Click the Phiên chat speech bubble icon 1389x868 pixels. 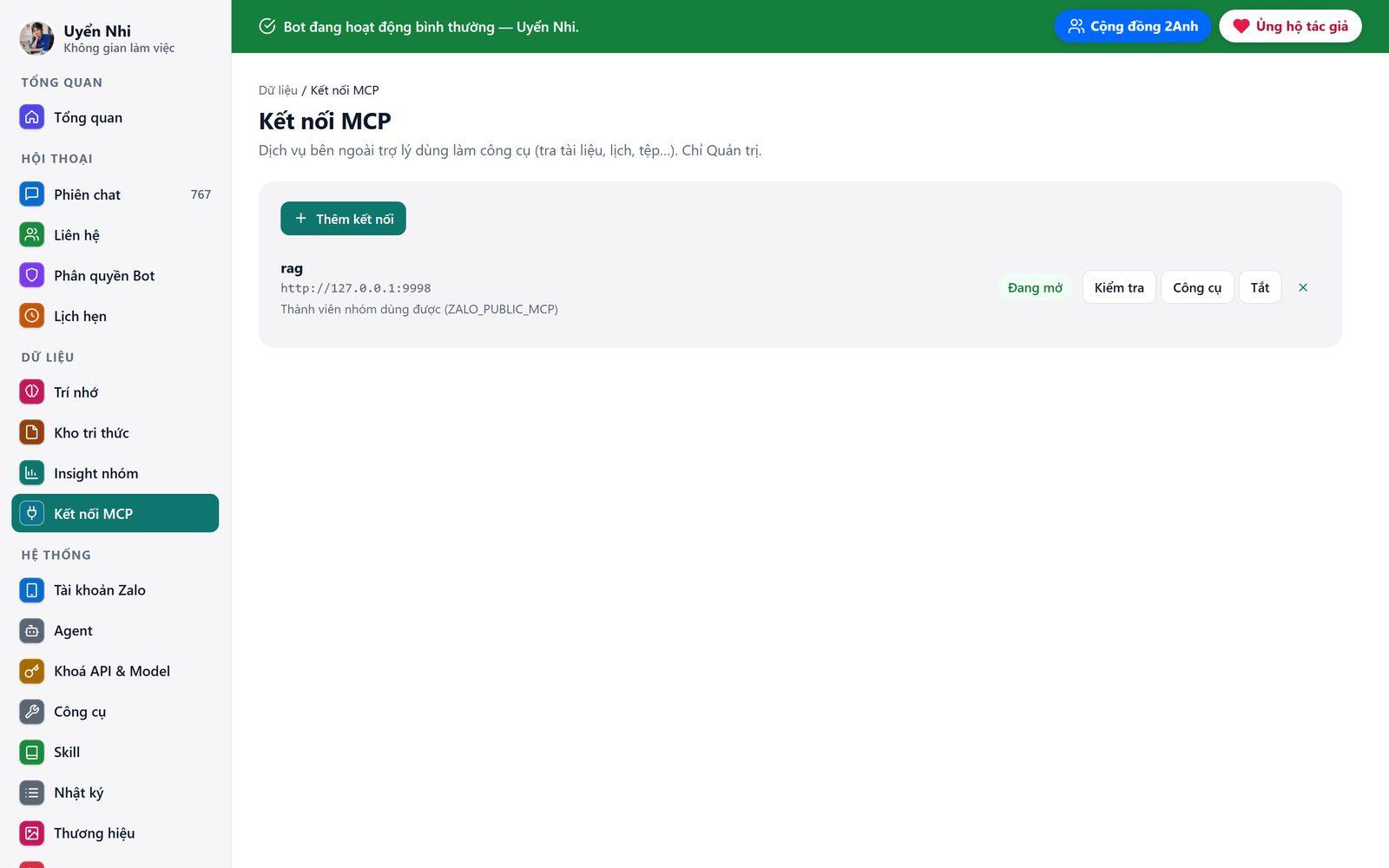click(x=32, y=194)
